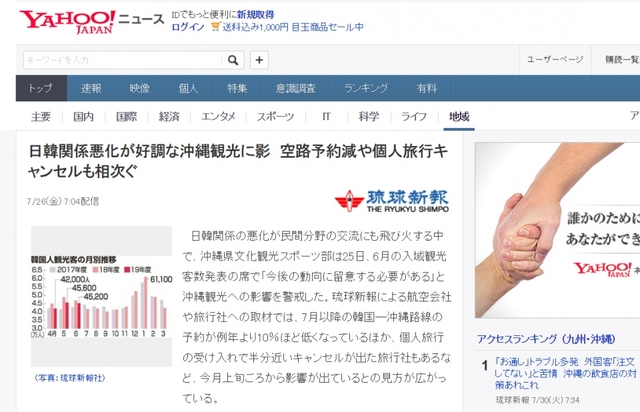Click the handshake ad banner image

coord(553,214)
